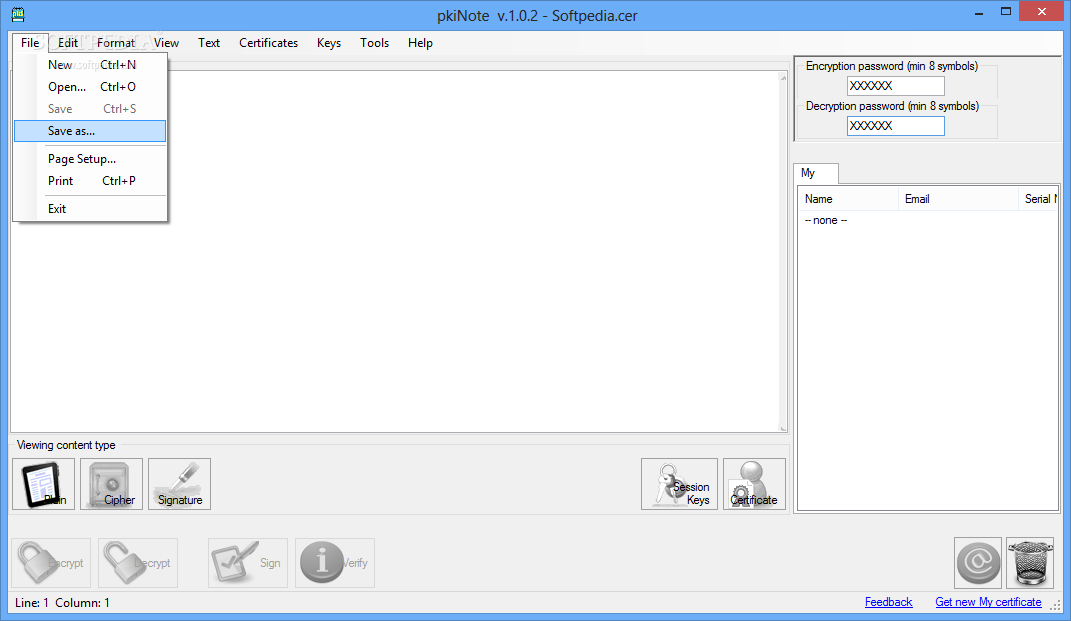
Task: Choose Open... from the File menu
Action: pos(90,87)
